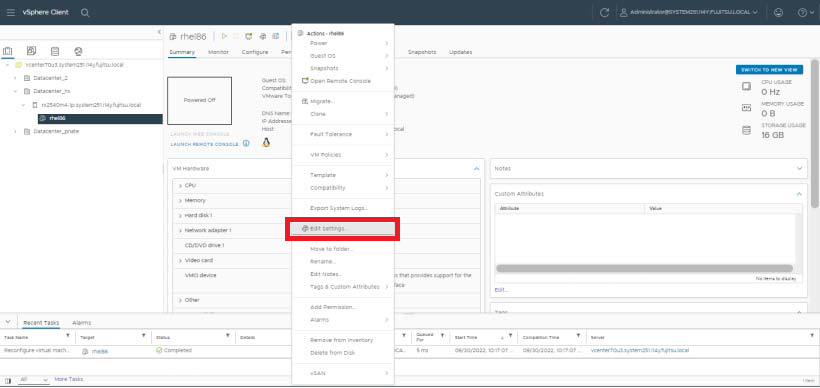The image size is (820, 388).
Task: Choose Move to folder menu entry
Action: point(343,249)
